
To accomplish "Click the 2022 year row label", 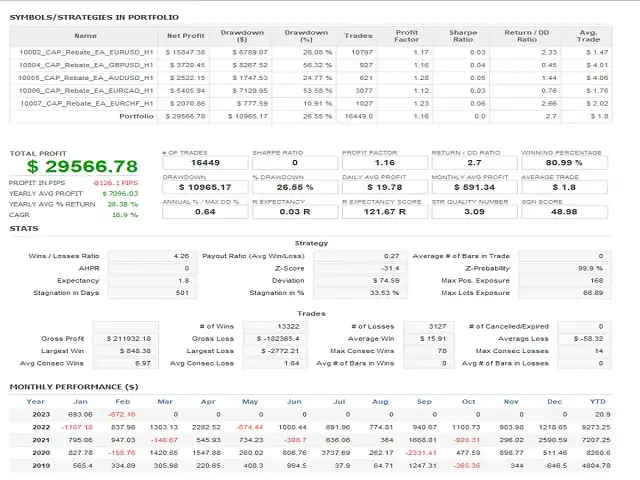I will click(41, 427).
